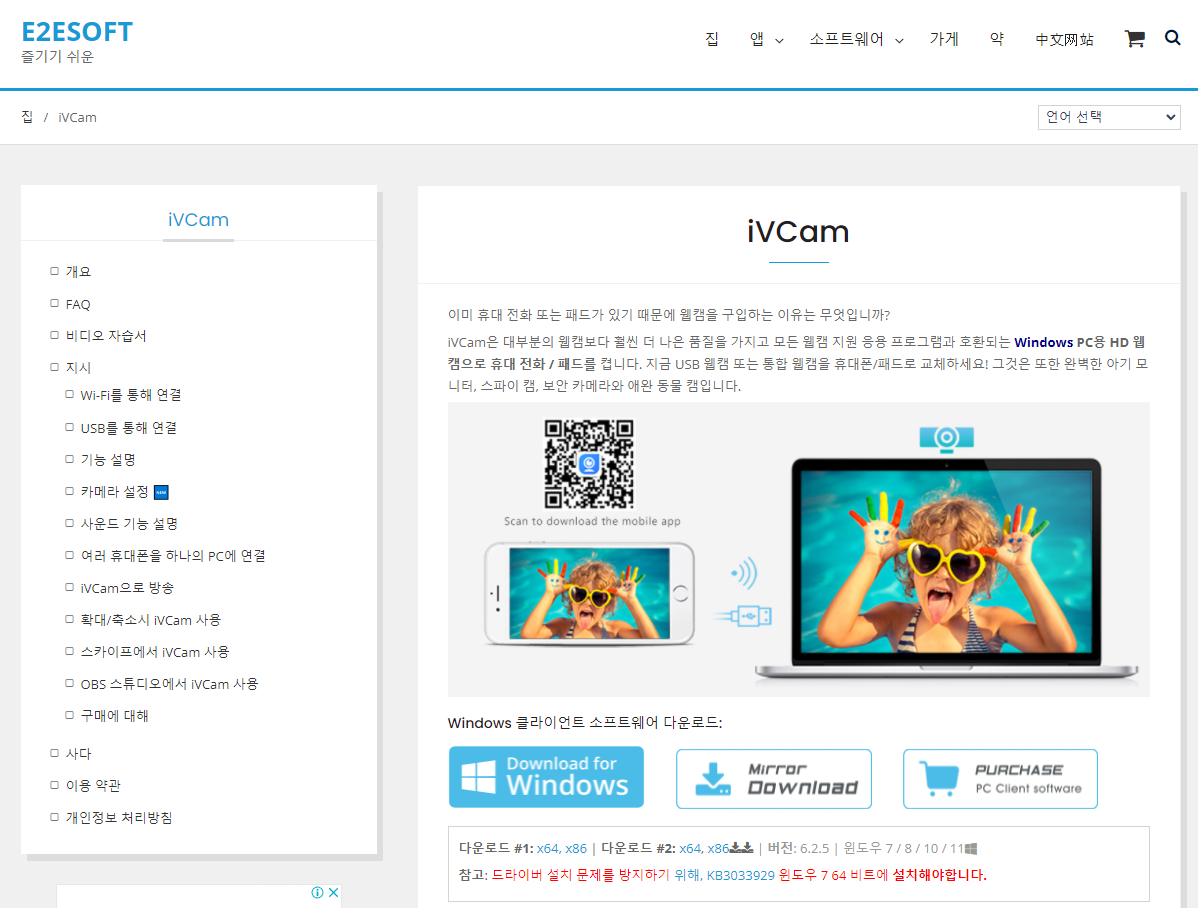Open the 비디오 자습서 sidebar item

click(x=106, y=336)
